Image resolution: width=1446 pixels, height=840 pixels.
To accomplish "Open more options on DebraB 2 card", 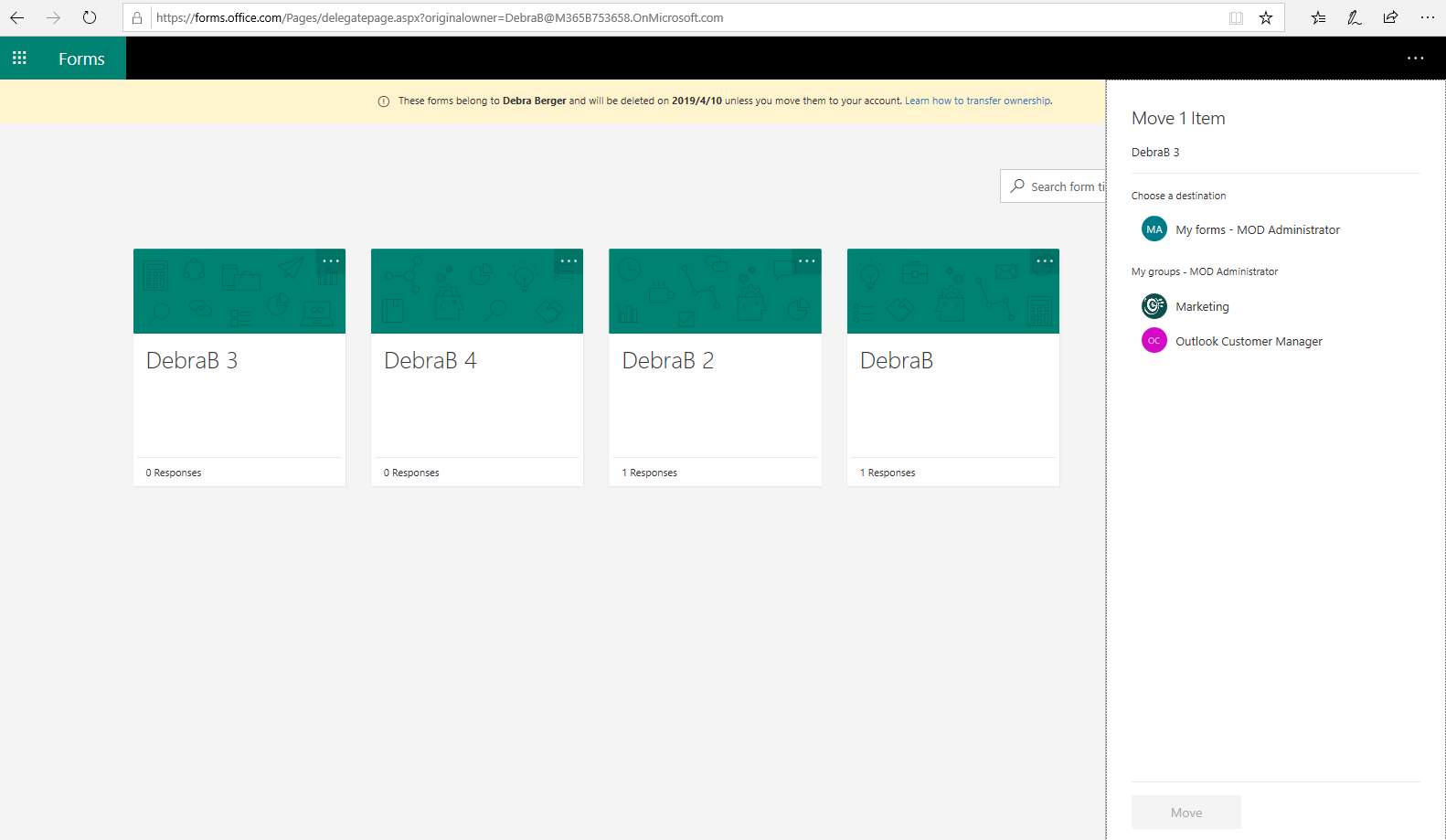I will click(x=807, y=261).
